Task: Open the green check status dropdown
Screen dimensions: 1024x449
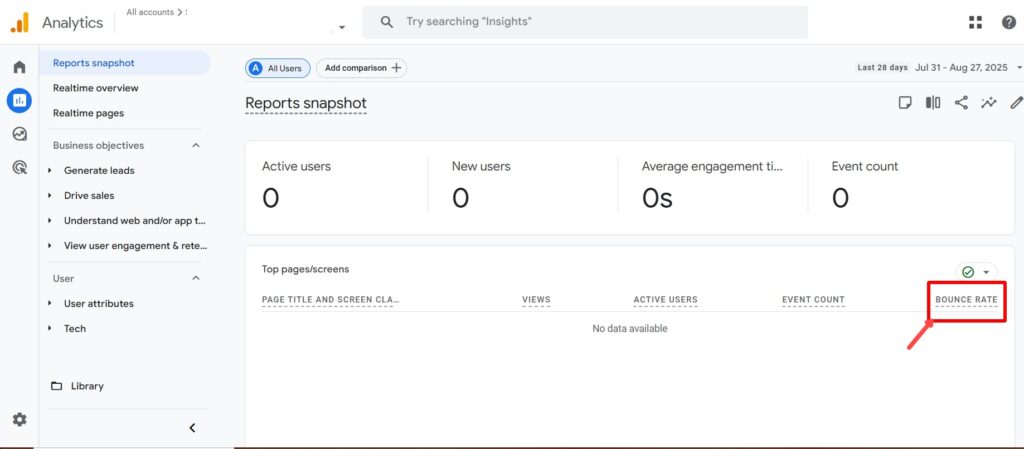Action: pos(976,272)
